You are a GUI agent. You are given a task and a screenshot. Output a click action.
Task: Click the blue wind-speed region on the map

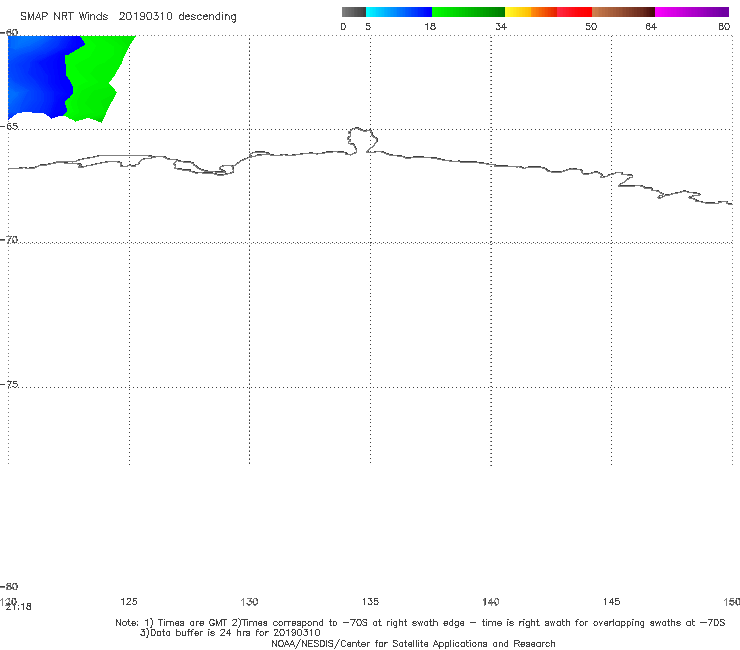point(38,76)
